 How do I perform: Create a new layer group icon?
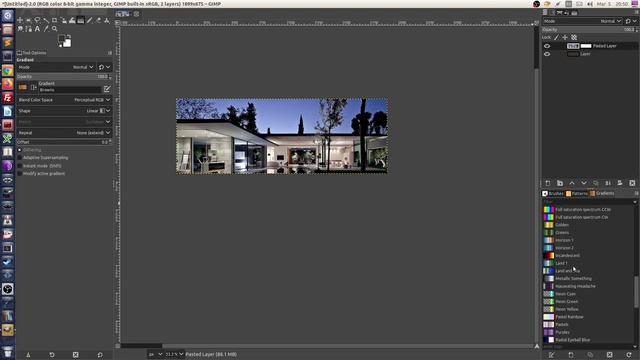560,183
